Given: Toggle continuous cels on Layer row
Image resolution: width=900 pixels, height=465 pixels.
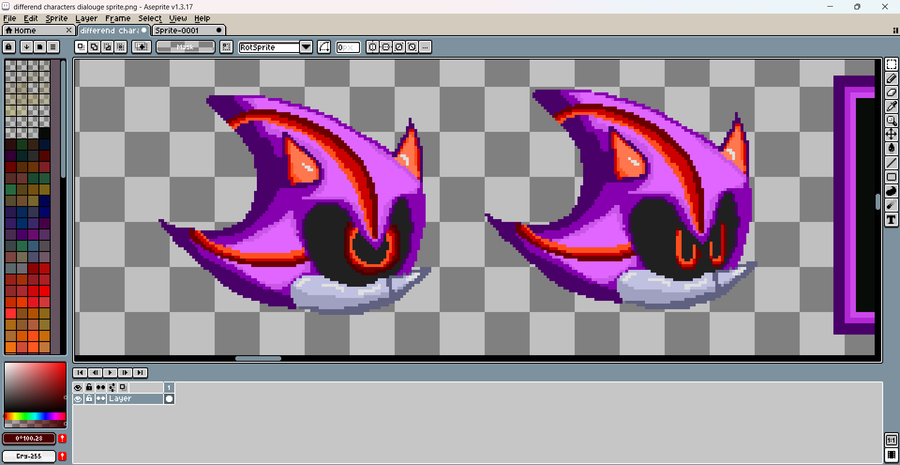Looking at the screenshot, I should (100, 398).
